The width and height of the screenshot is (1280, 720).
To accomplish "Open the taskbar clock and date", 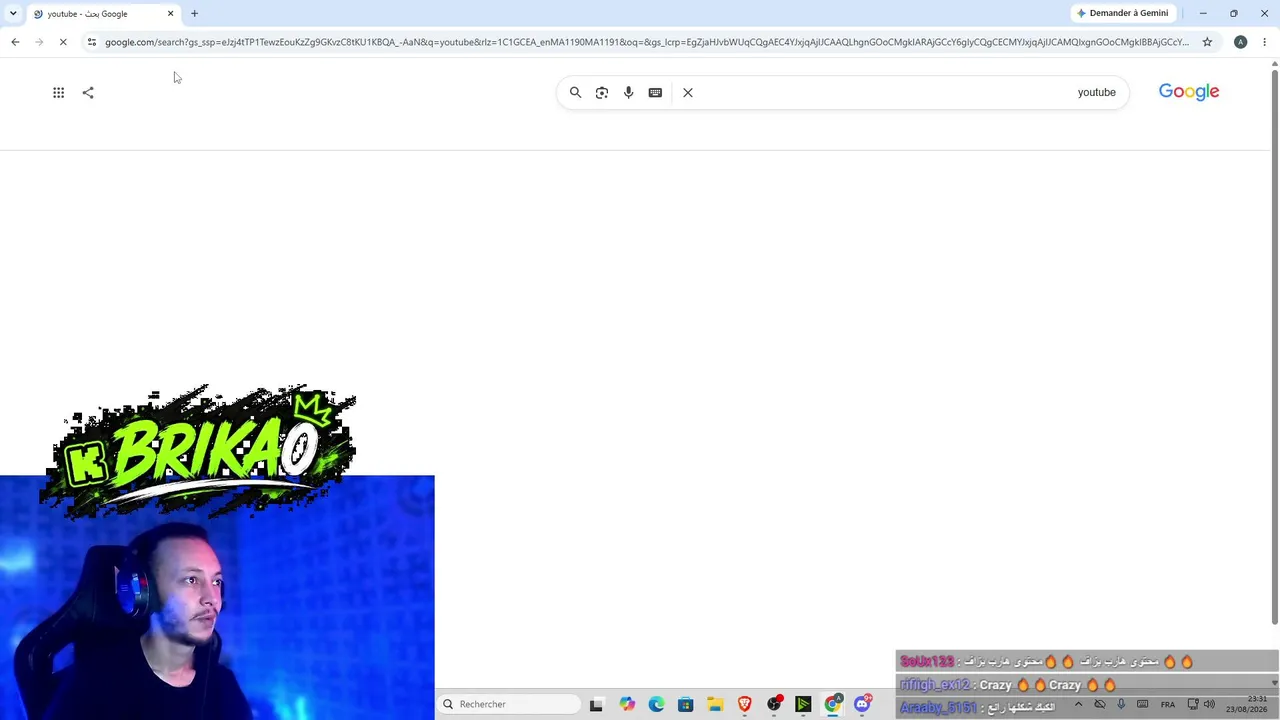I will tap(1246, 704).
